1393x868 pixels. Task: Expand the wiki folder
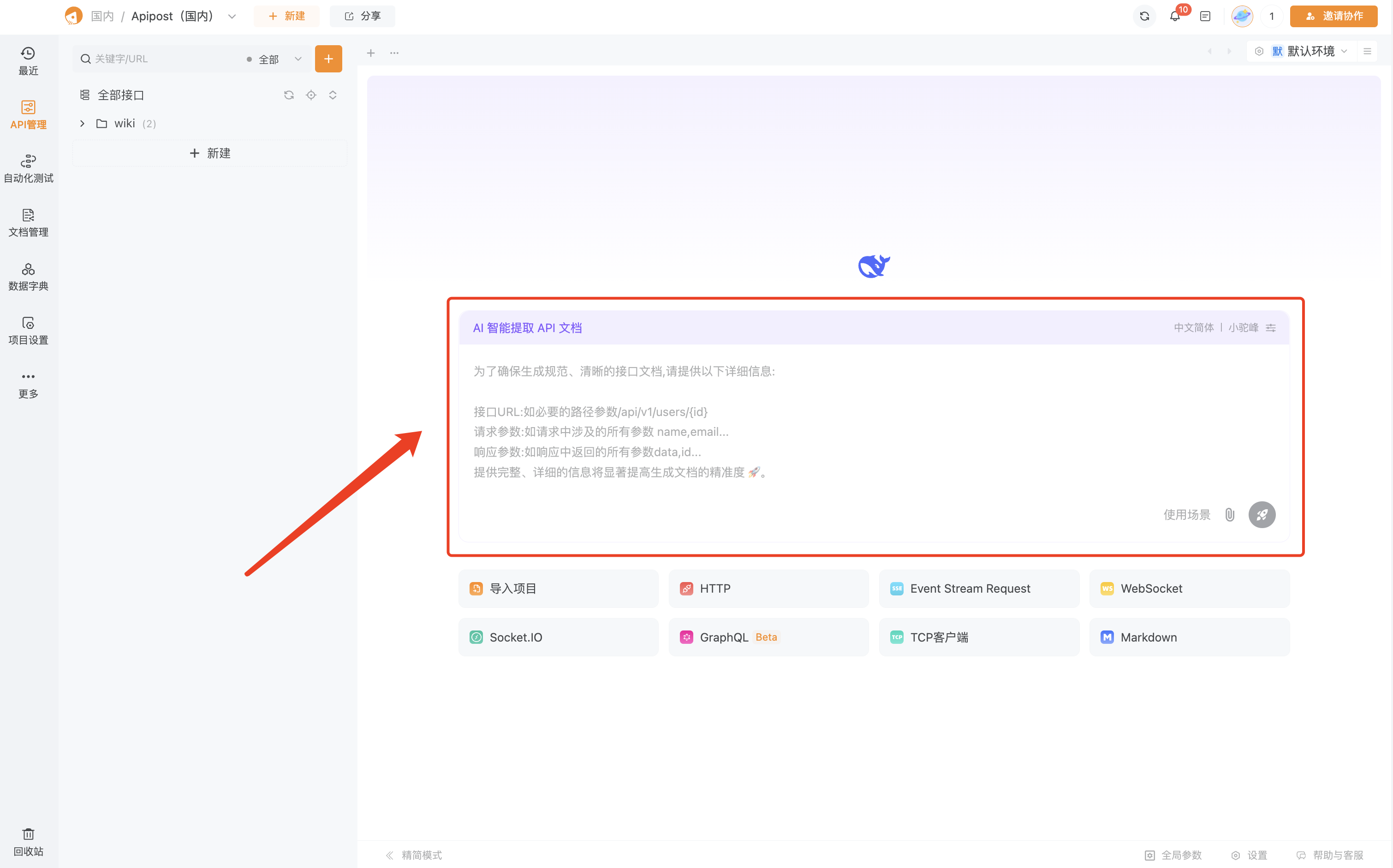[x=82, y=124]
